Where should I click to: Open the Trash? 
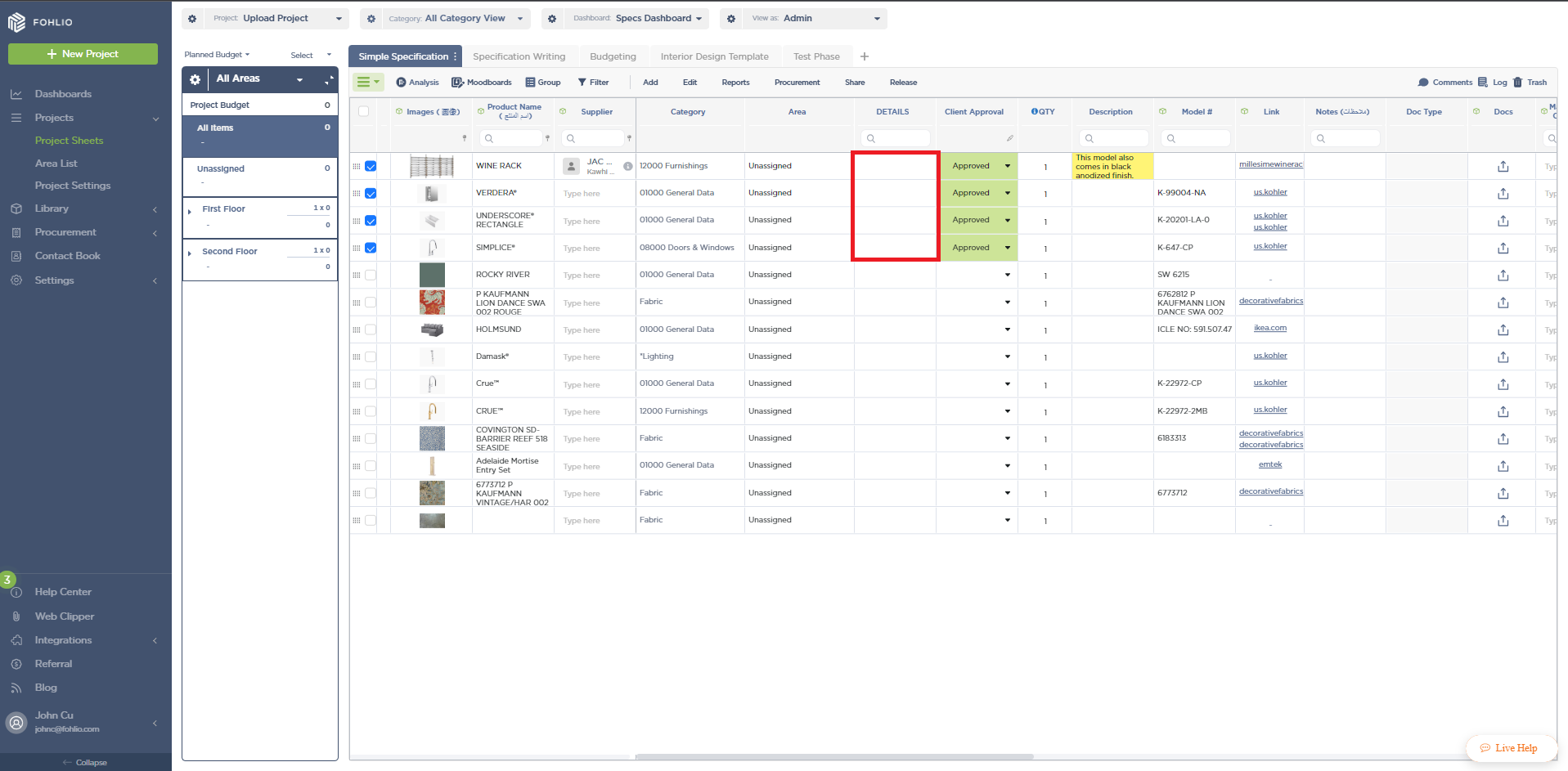click(x=1530, y=83)
